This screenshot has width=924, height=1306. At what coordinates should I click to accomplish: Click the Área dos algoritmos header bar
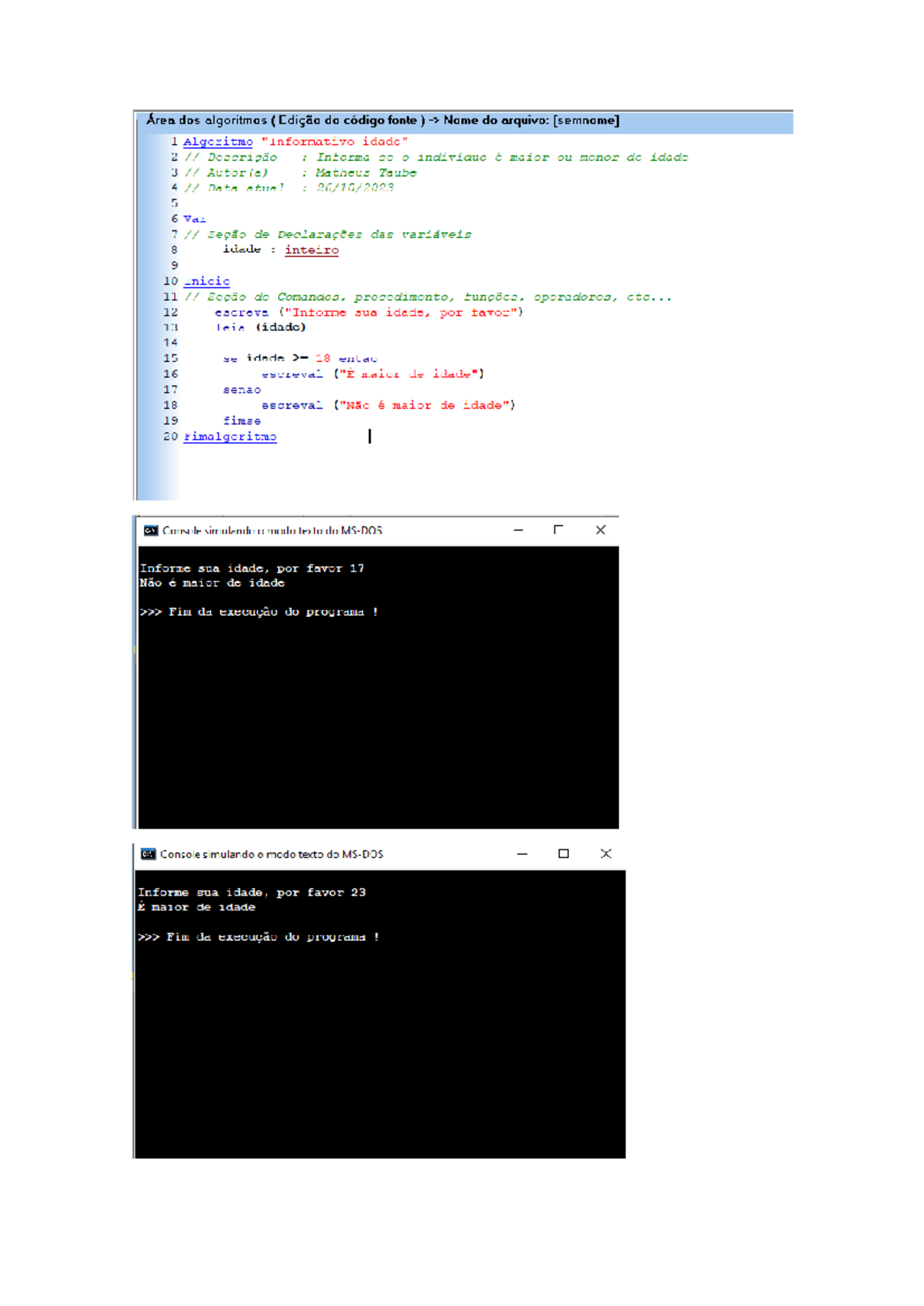(462, 121)
